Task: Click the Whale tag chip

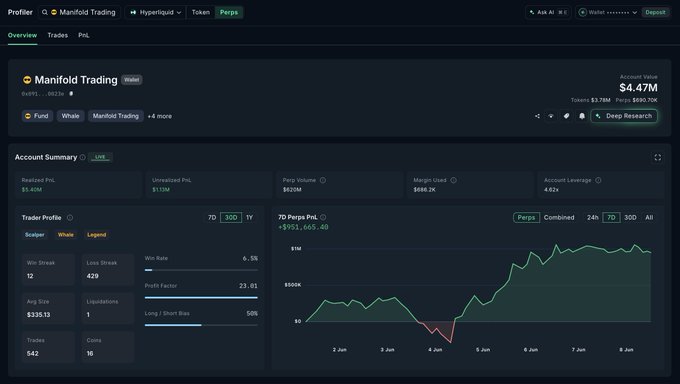Action: click(x=70, y=116)
